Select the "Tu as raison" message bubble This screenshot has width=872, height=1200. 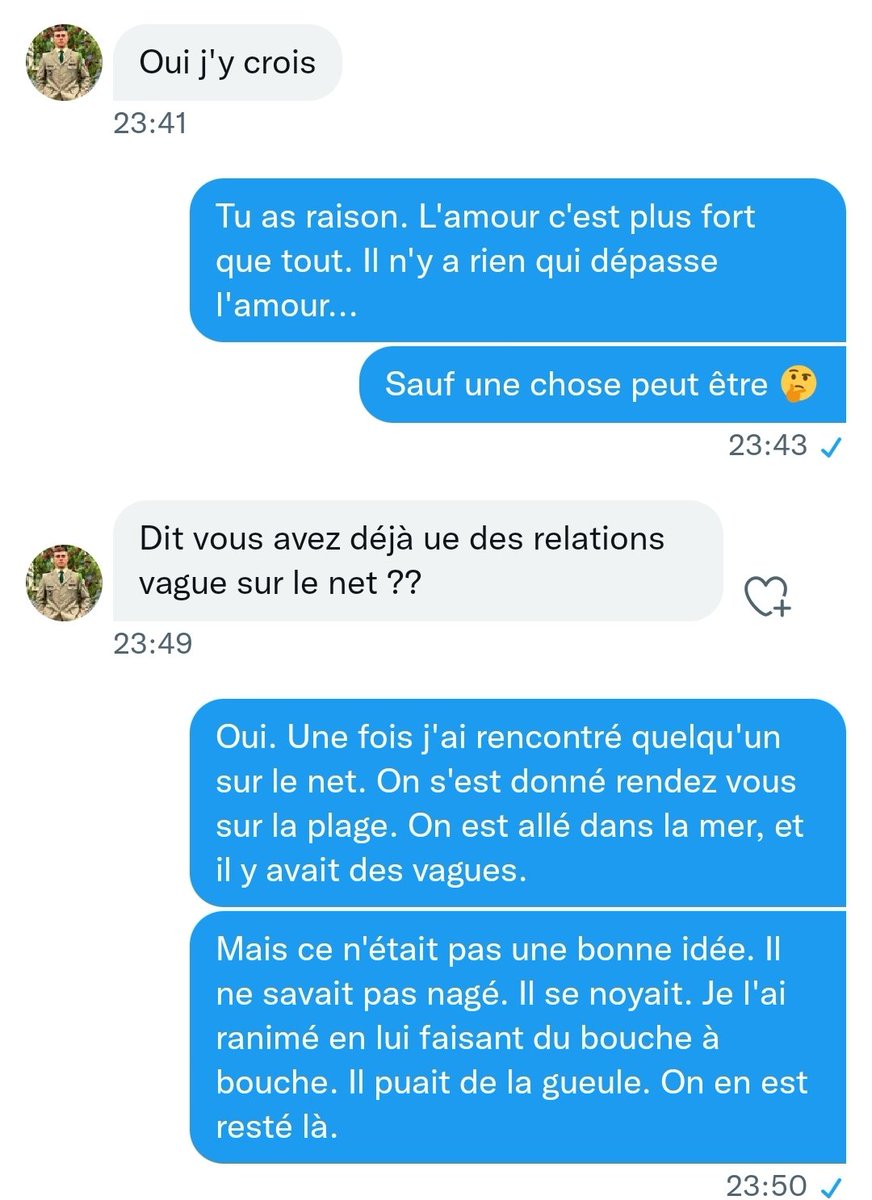pos(518,260)
